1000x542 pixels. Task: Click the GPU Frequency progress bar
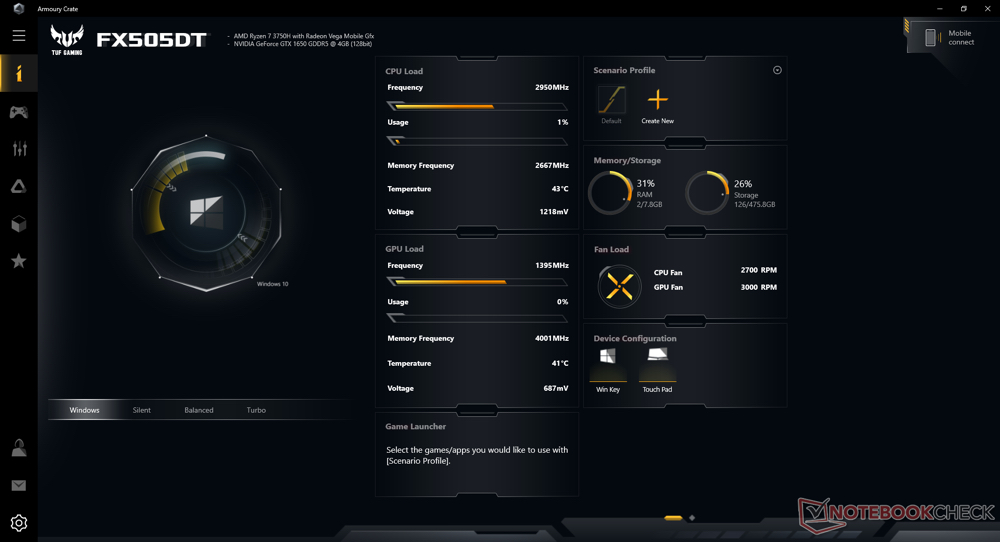[477, 281]
